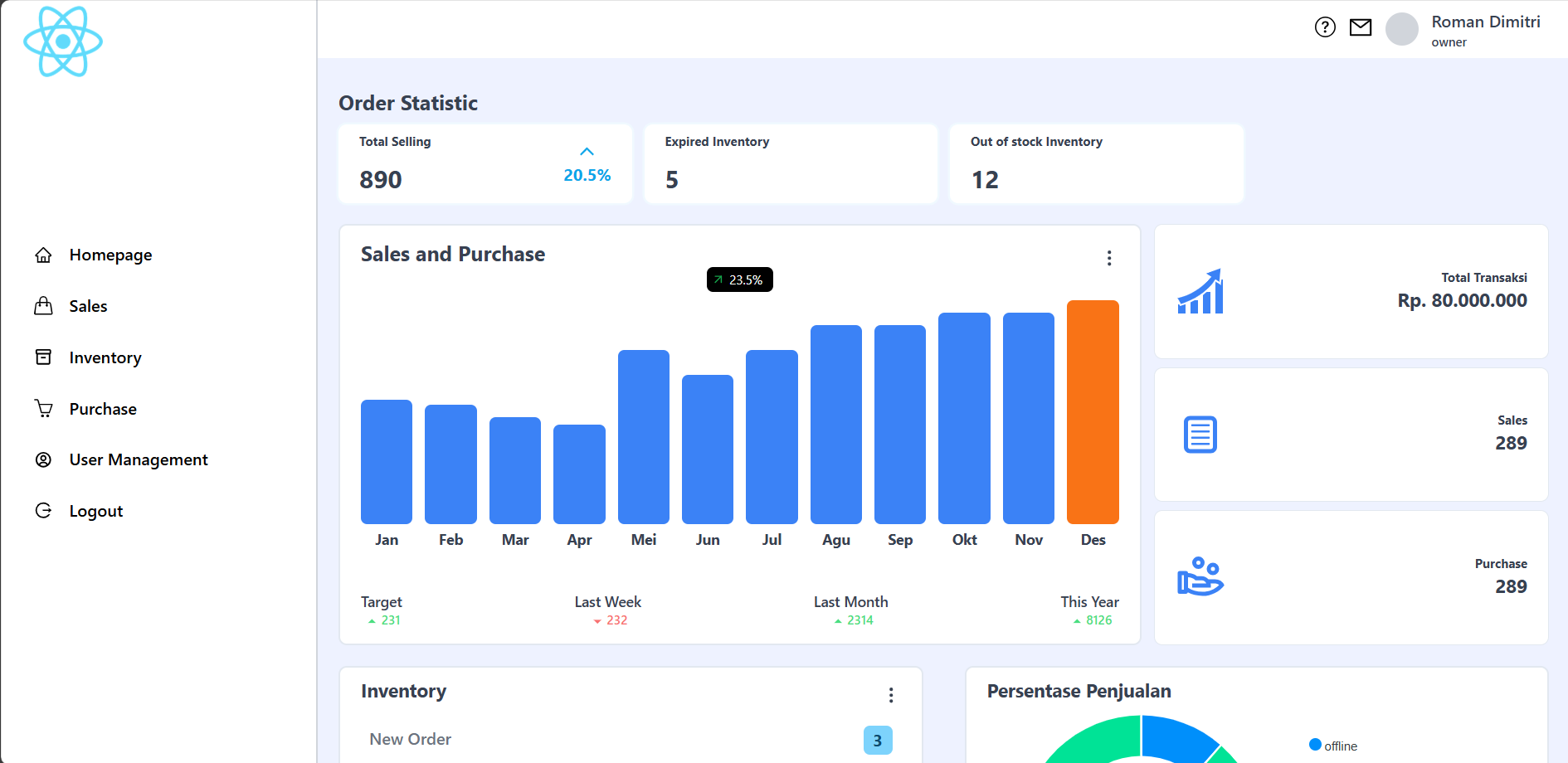Click the This Year value 8126
Screen dimensions: 1568x763
click(x=1098, y=620)
